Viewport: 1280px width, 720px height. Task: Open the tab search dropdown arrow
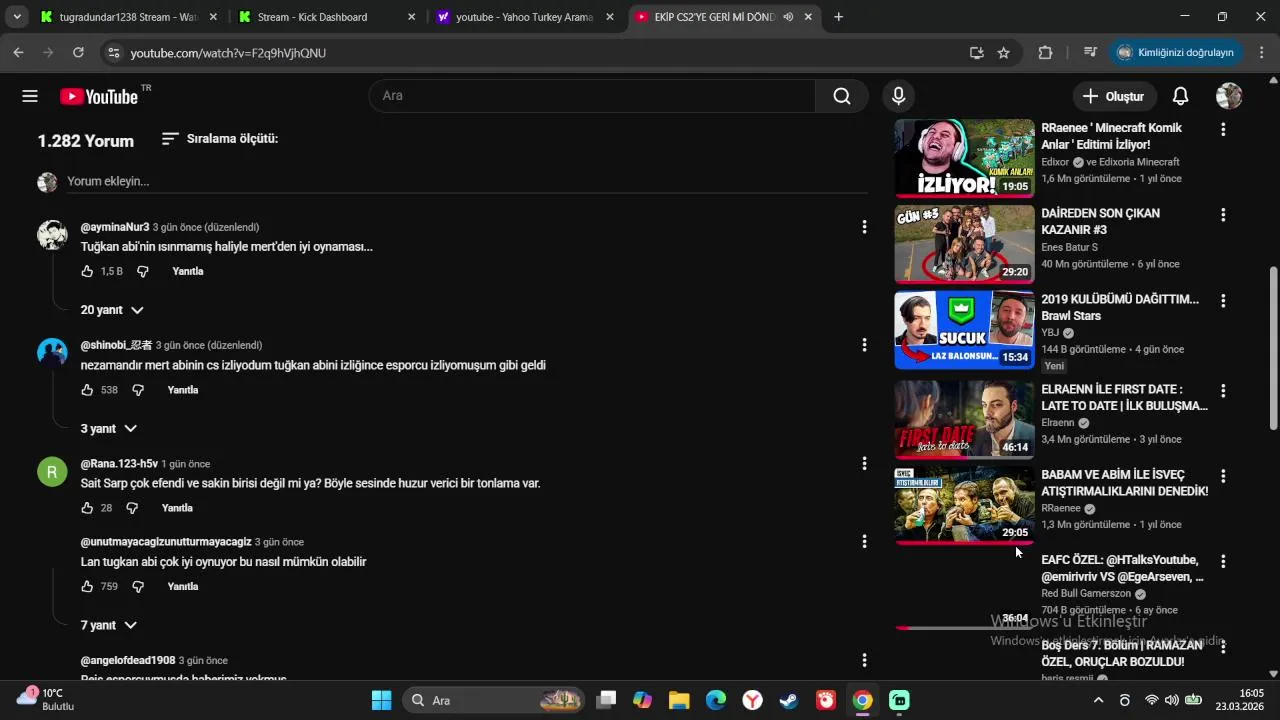pyautogui.click(x=16, y=17)
